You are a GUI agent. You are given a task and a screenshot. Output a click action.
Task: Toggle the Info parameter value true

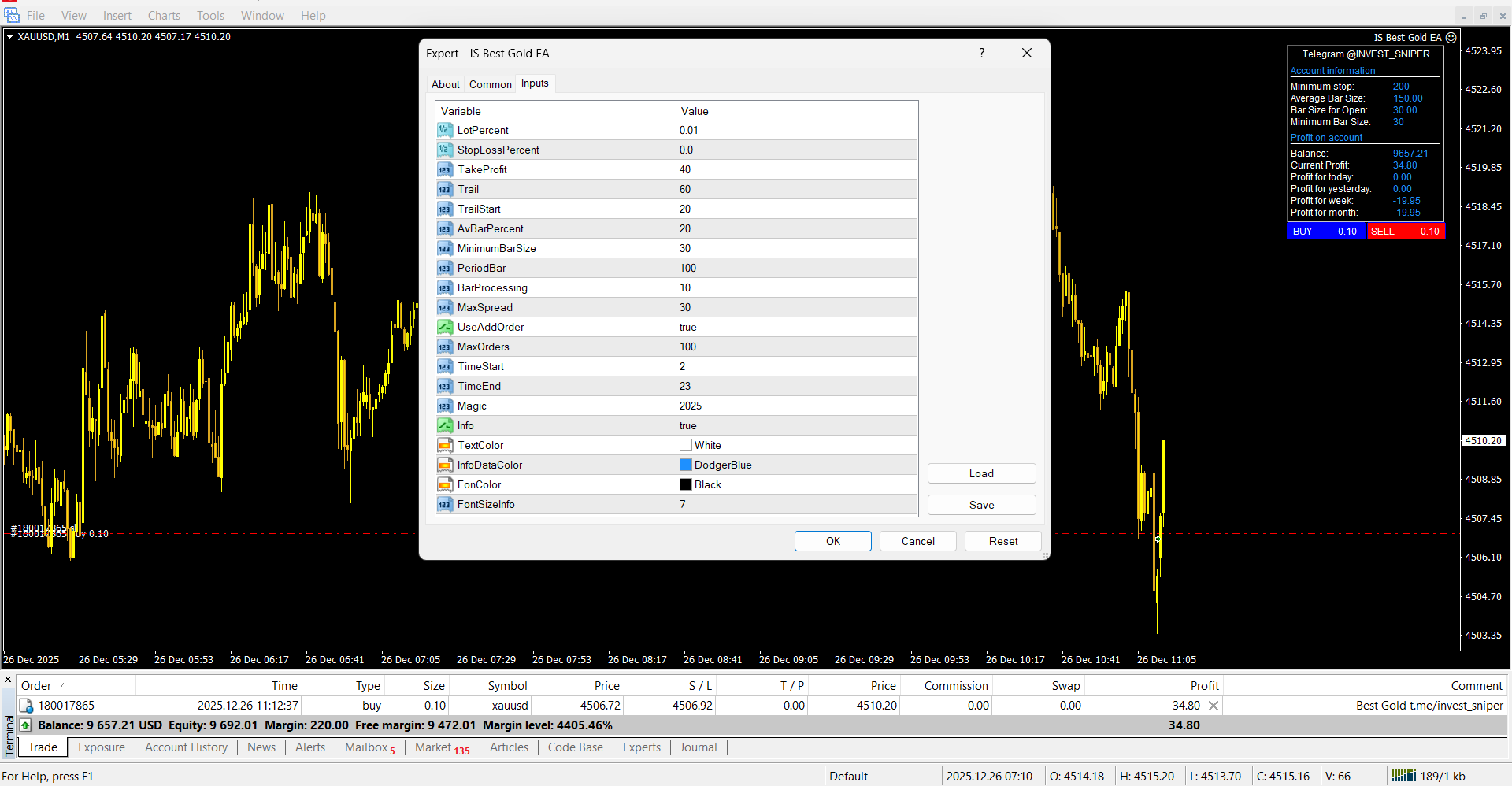(688, 425)
